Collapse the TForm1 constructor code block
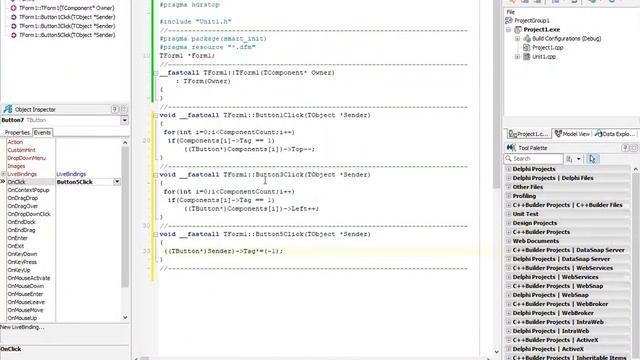This screenshot has height=360, width=640. [x=156, y=73]
